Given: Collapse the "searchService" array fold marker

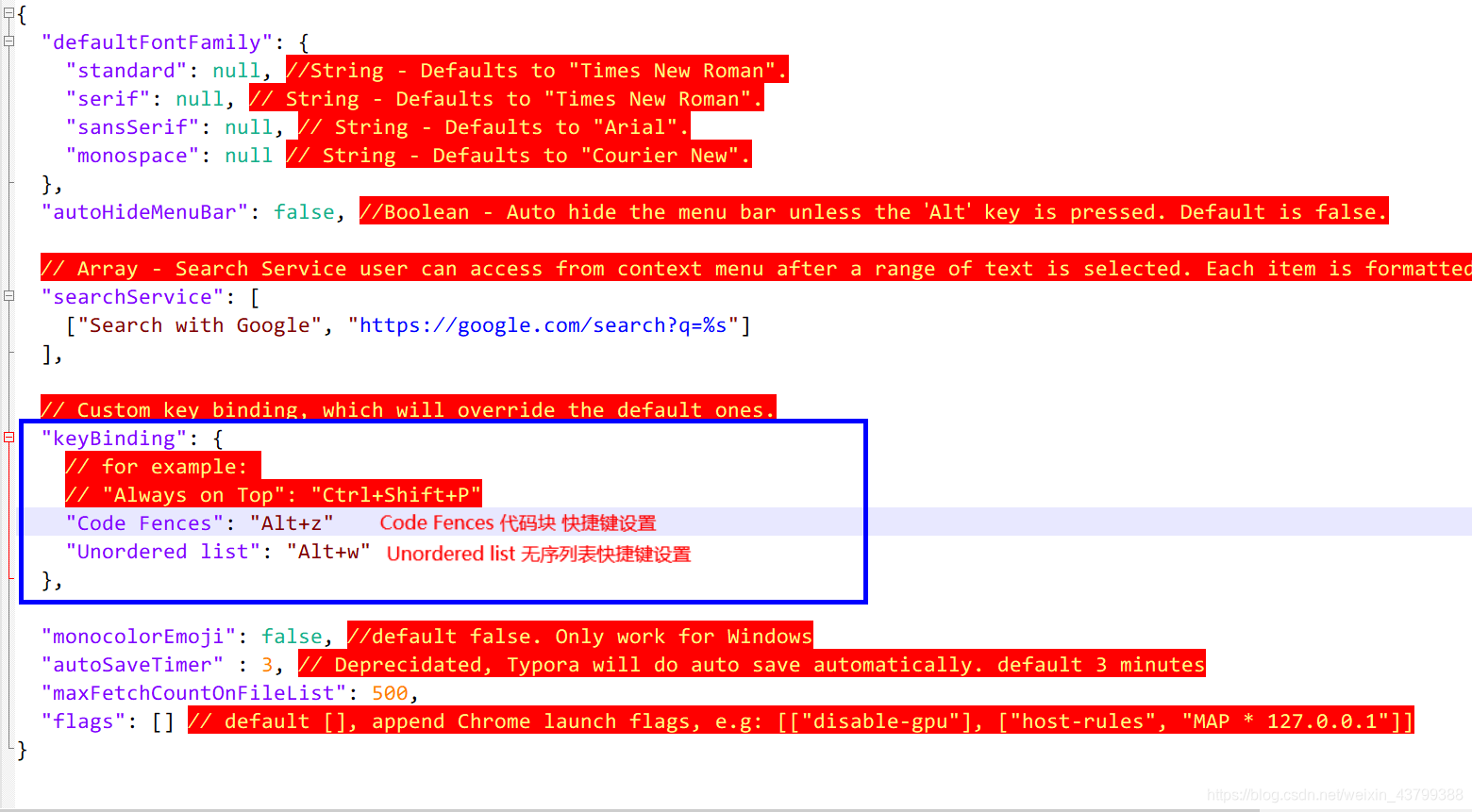Looking at the screenshot, I should tap(8, 296).
